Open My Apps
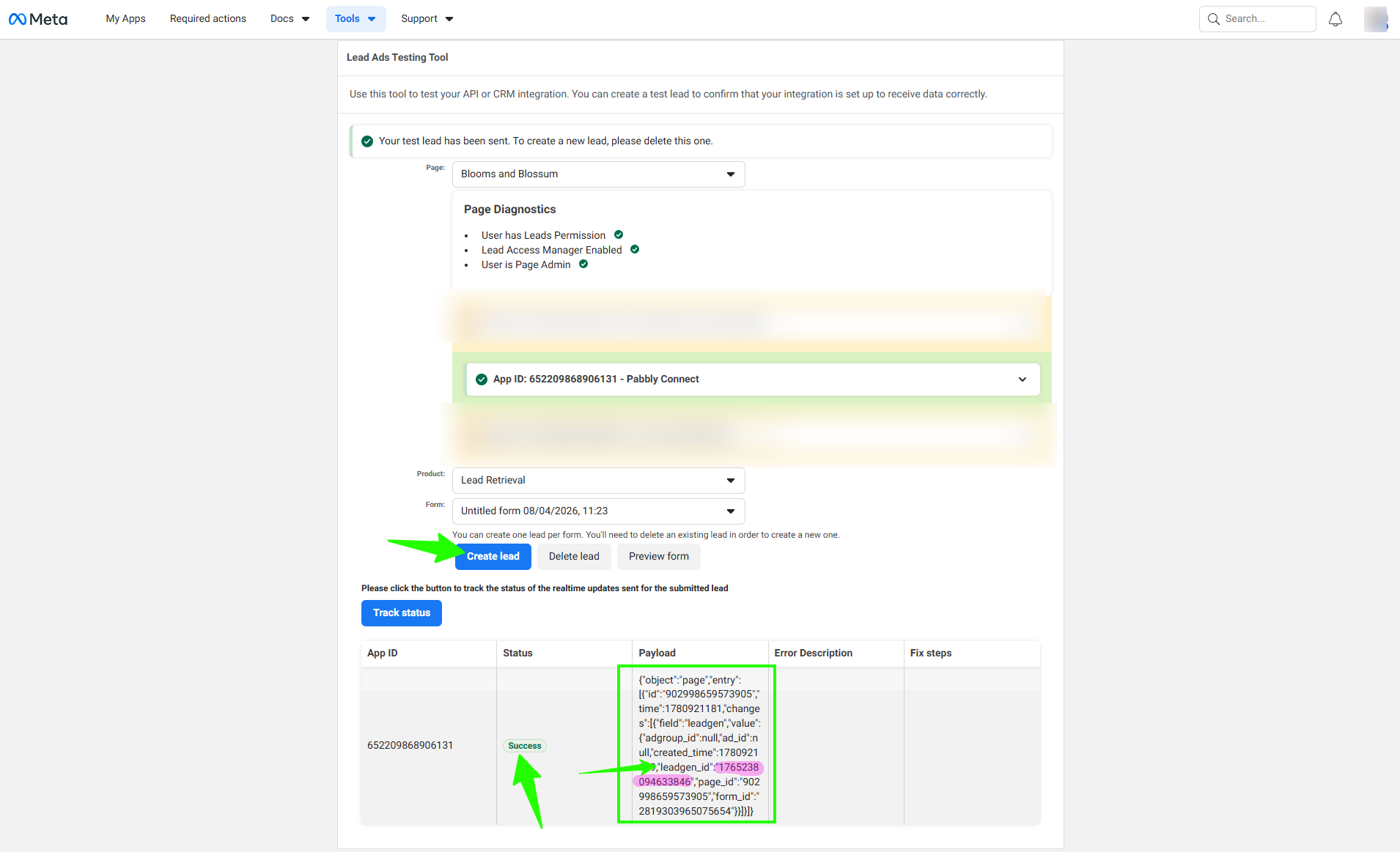The height and width of the screenshot is (852, 1400). coord(125,19)
